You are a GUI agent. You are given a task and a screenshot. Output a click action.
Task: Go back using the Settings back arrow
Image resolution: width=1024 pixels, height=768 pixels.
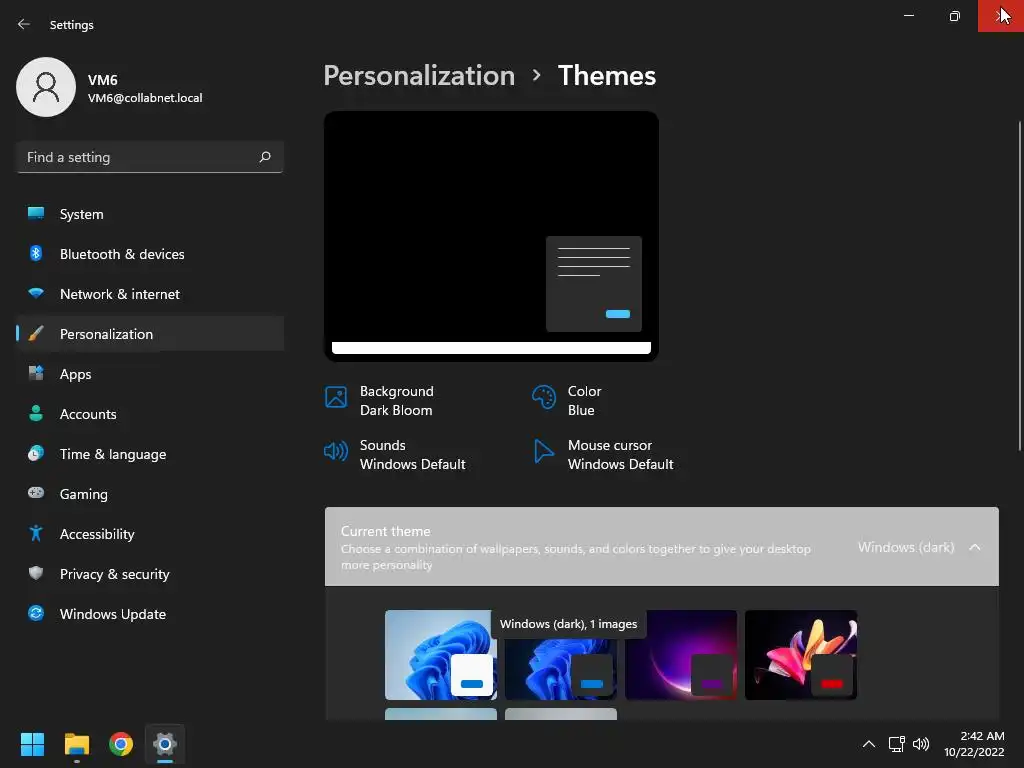[24, 24]
